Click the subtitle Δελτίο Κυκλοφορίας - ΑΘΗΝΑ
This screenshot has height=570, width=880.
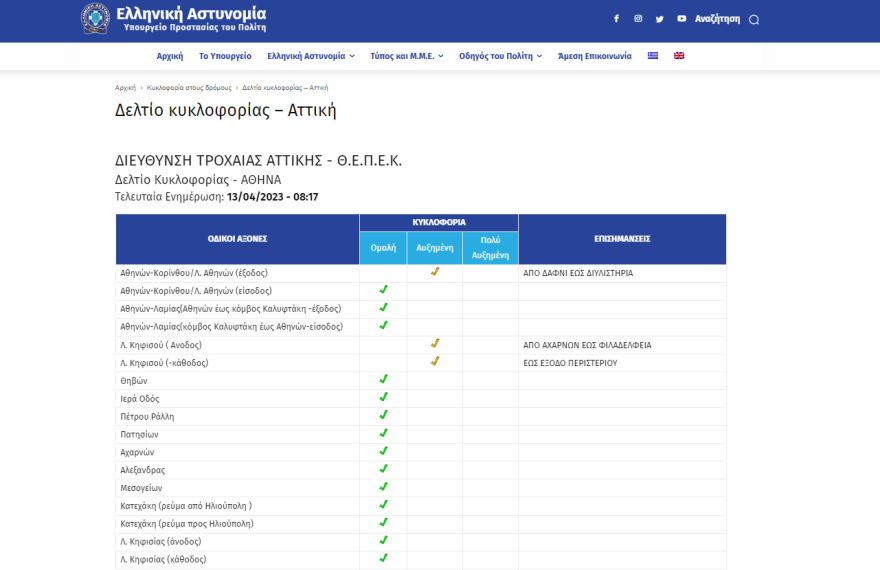198,180
